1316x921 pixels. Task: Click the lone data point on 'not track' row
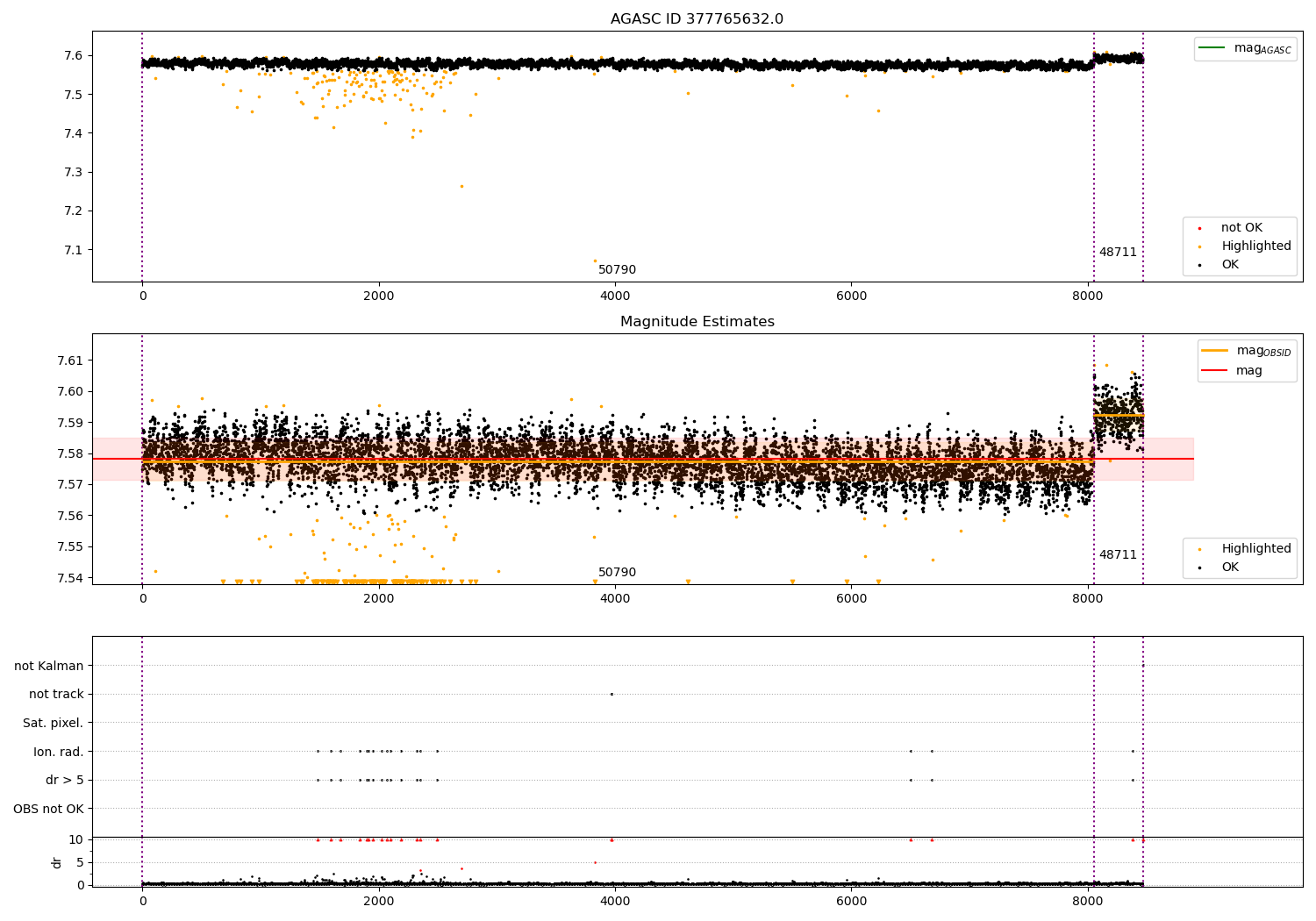[x=612, y=694]
